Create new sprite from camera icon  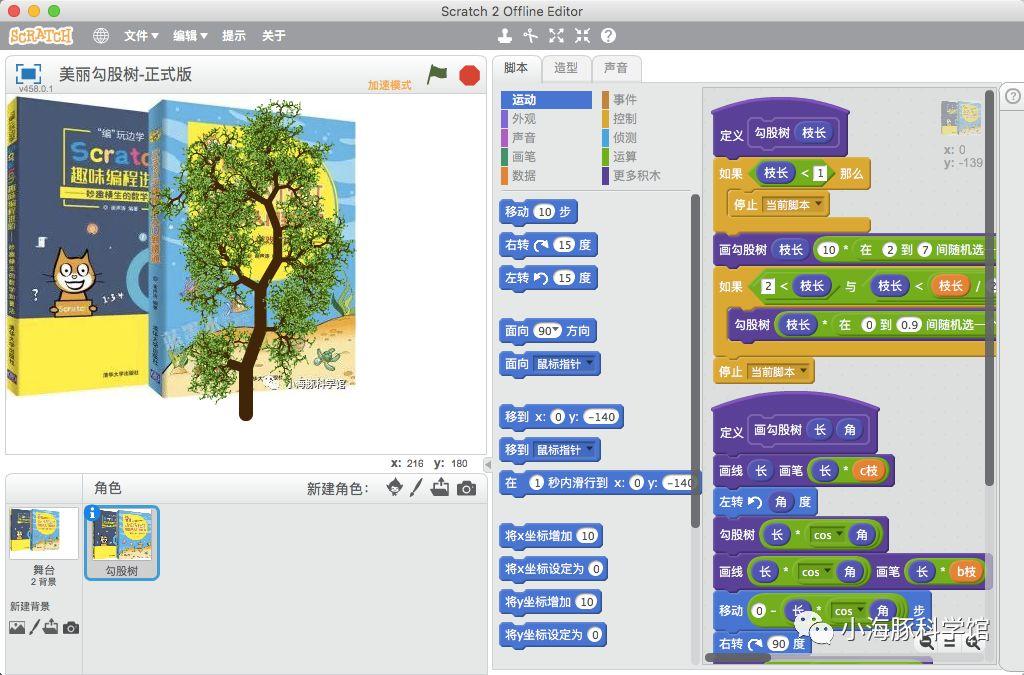466,488
